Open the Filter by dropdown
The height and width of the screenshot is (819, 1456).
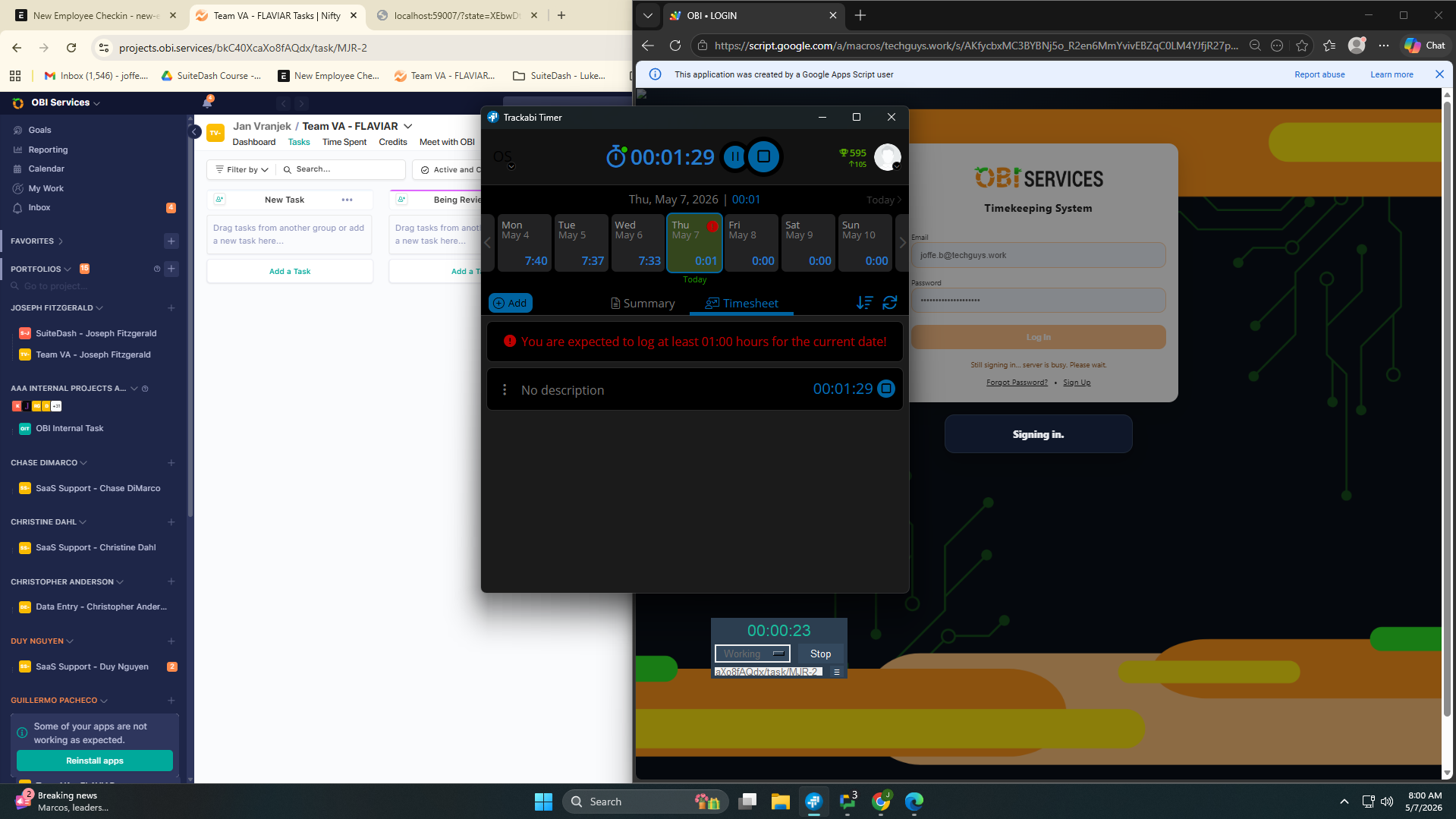pos(241,169)
